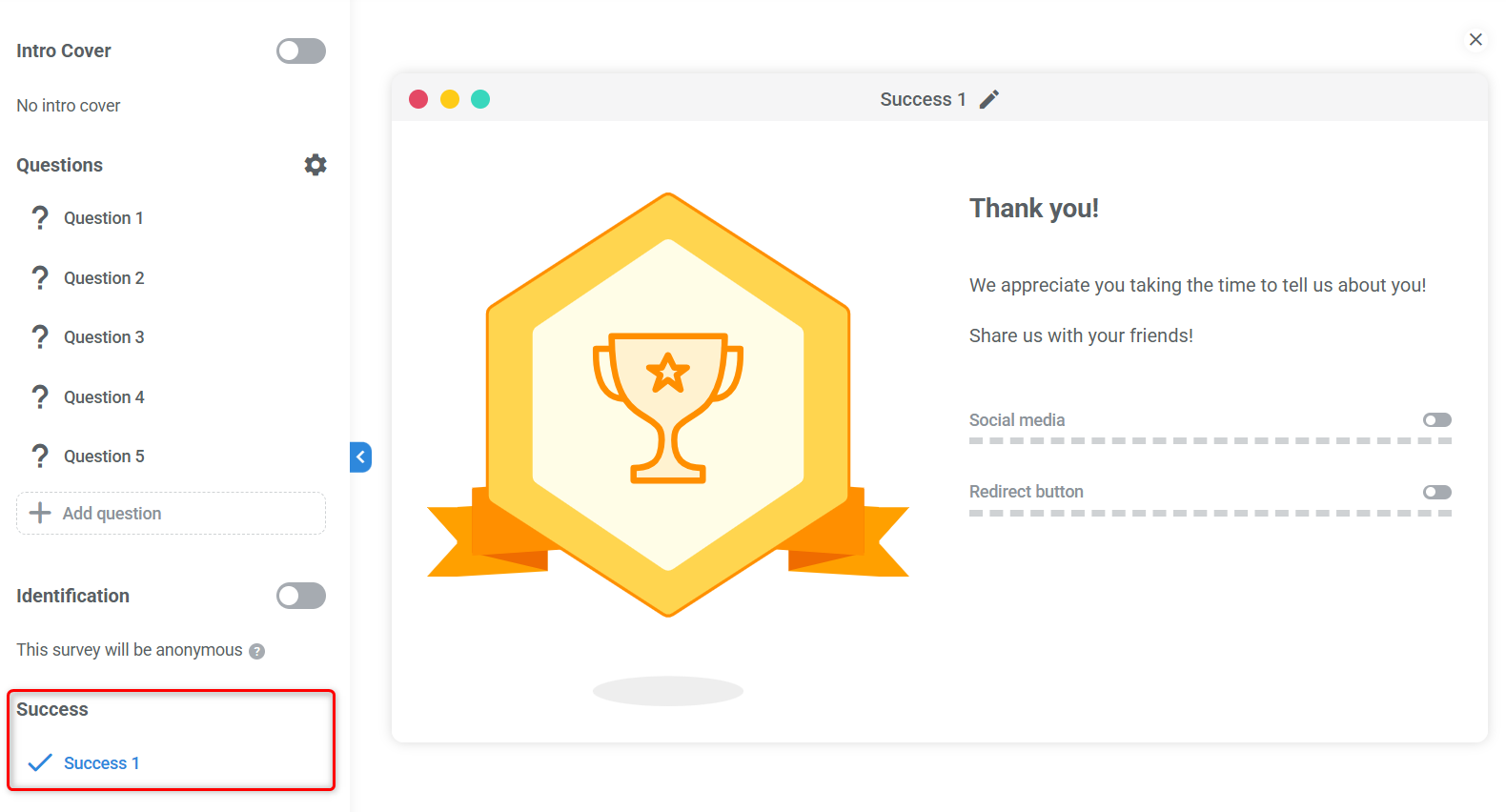Enable the Identification toggle
Screen dimensions: 1506x812
pos(301,596)
